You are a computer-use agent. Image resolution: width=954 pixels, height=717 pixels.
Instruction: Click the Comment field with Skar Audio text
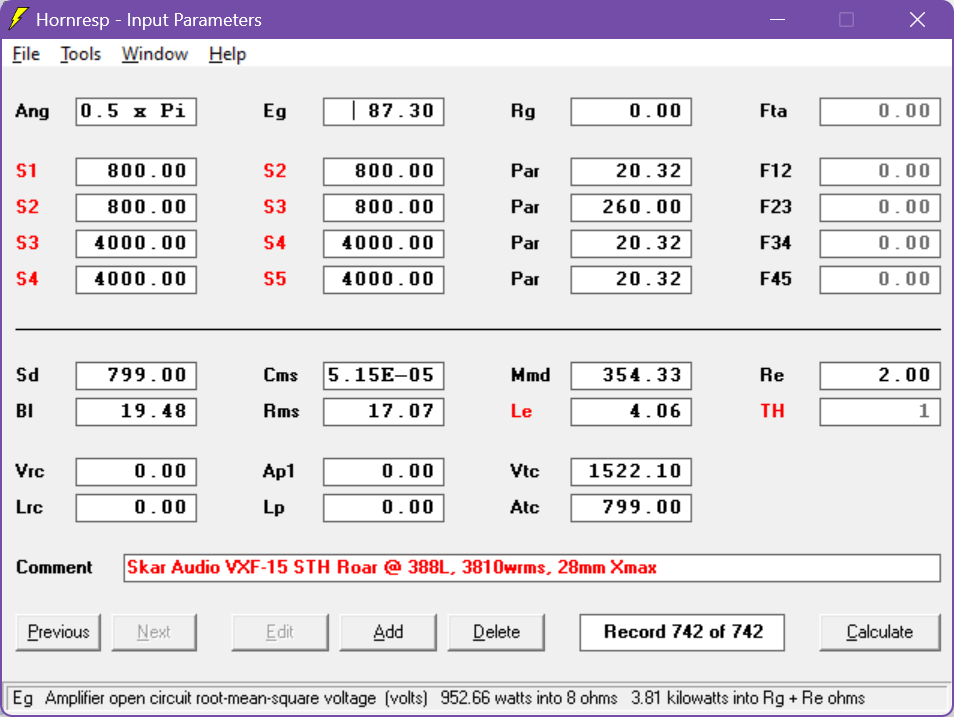click(532, 568)
